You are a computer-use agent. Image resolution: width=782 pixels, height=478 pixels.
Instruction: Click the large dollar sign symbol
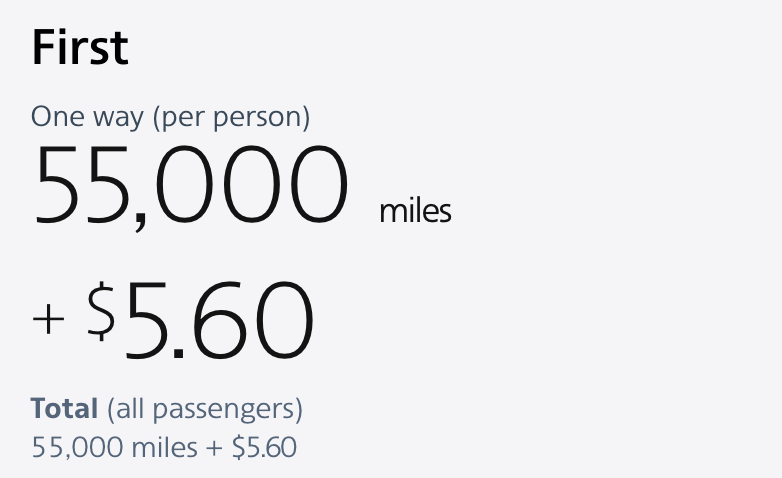click(x=101, y=311)
